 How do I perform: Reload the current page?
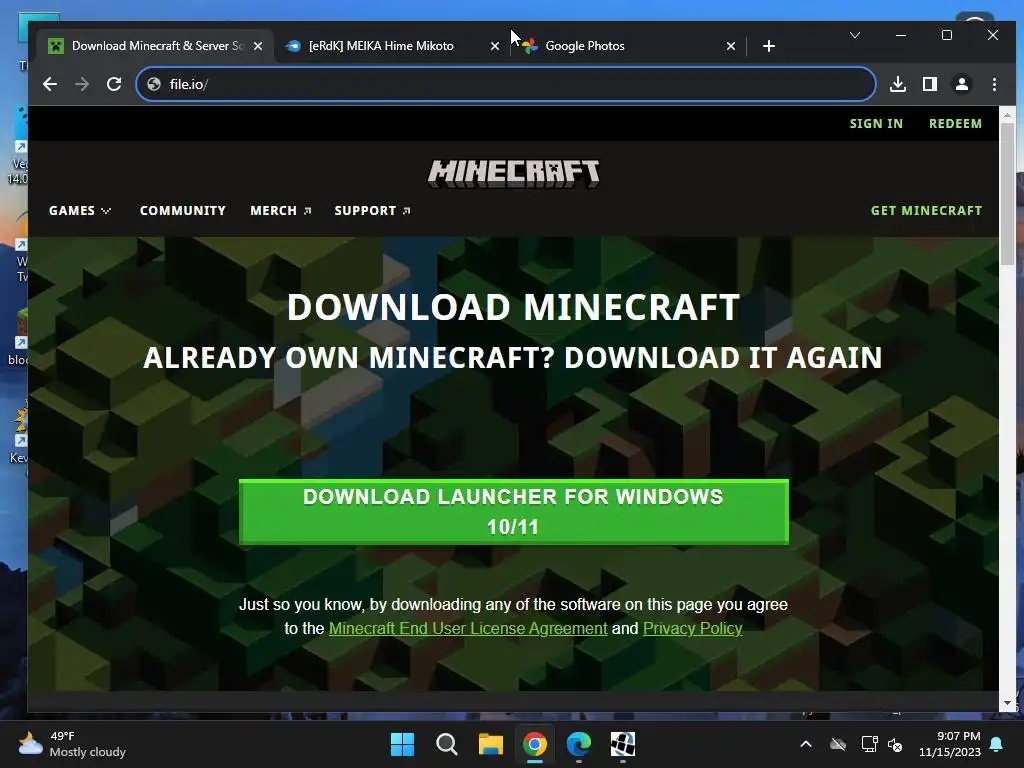(x=114, y=84)
